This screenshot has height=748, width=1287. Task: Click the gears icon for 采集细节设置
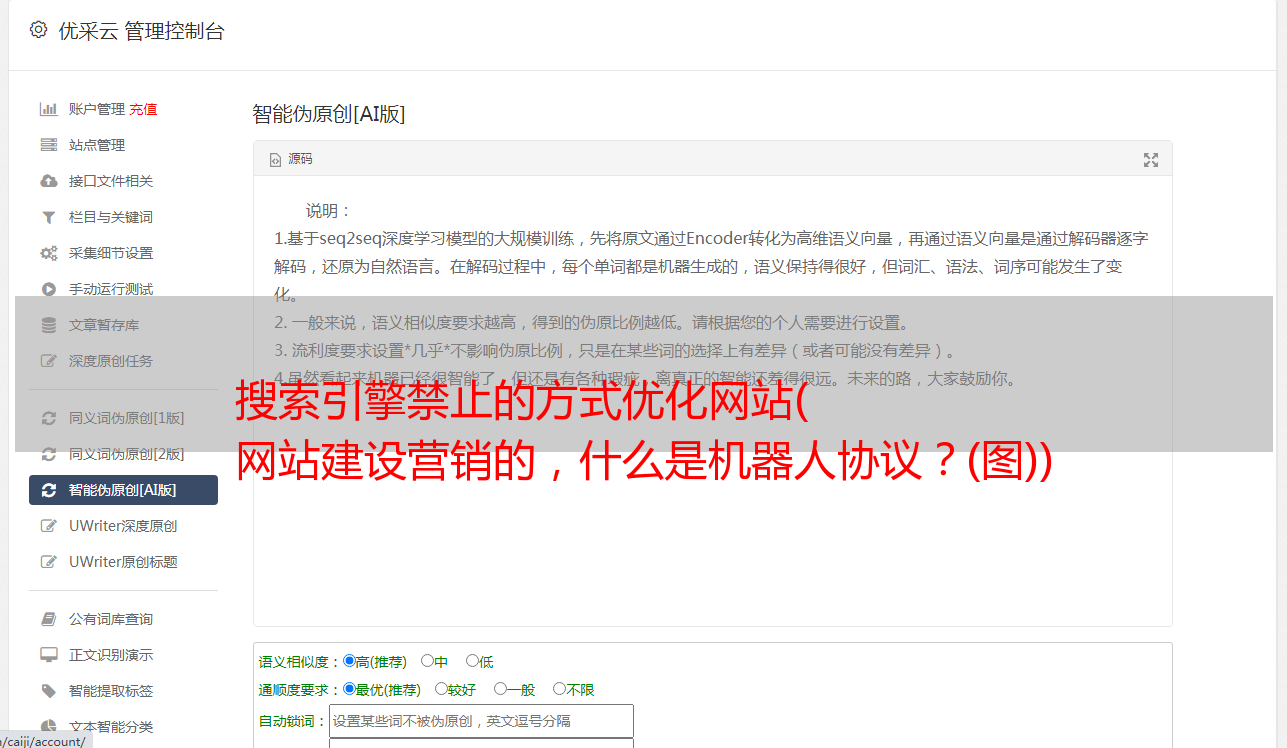[48, 253]
